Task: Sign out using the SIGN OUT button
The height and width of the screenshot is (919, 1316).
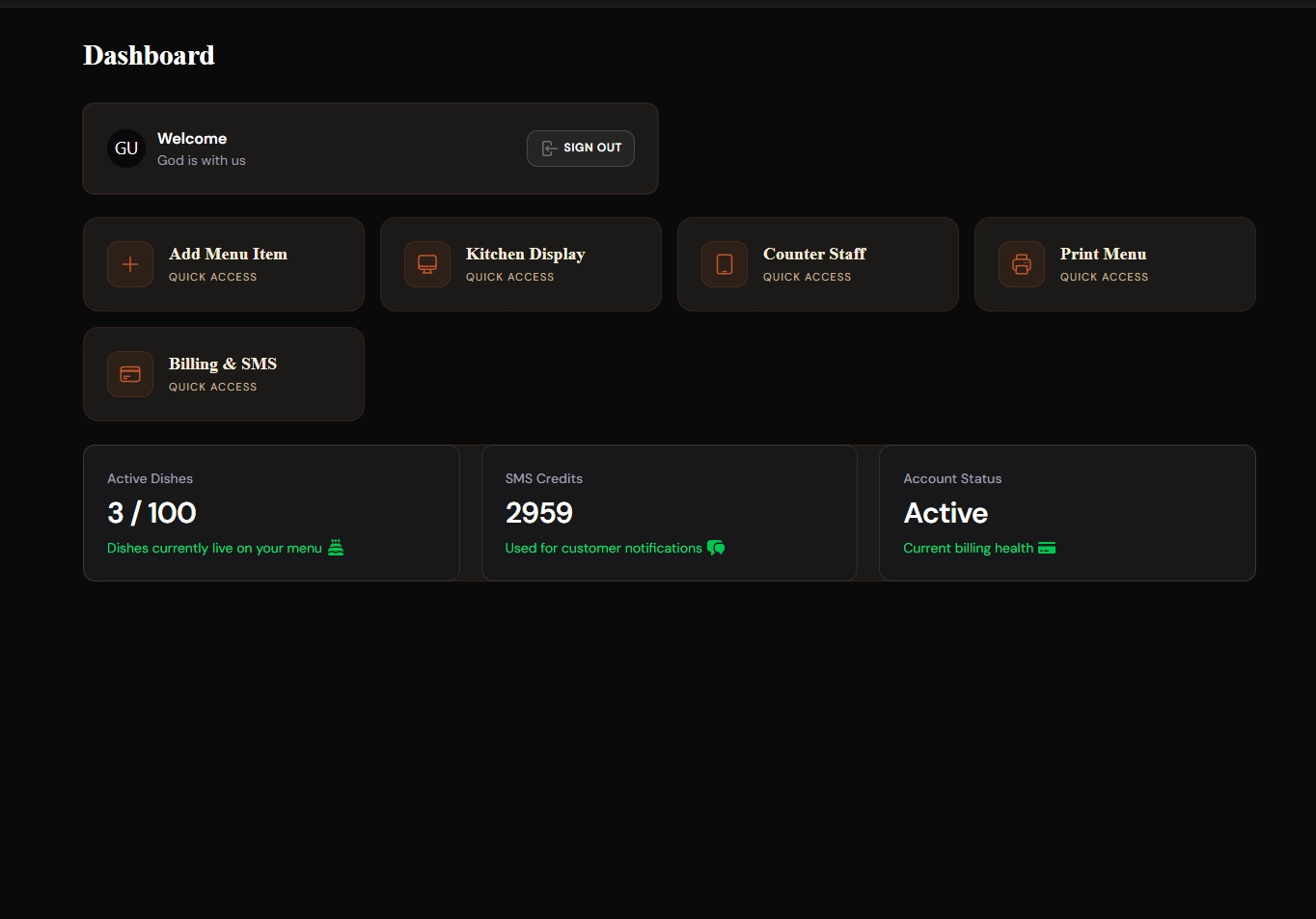Action: point(581,149)
